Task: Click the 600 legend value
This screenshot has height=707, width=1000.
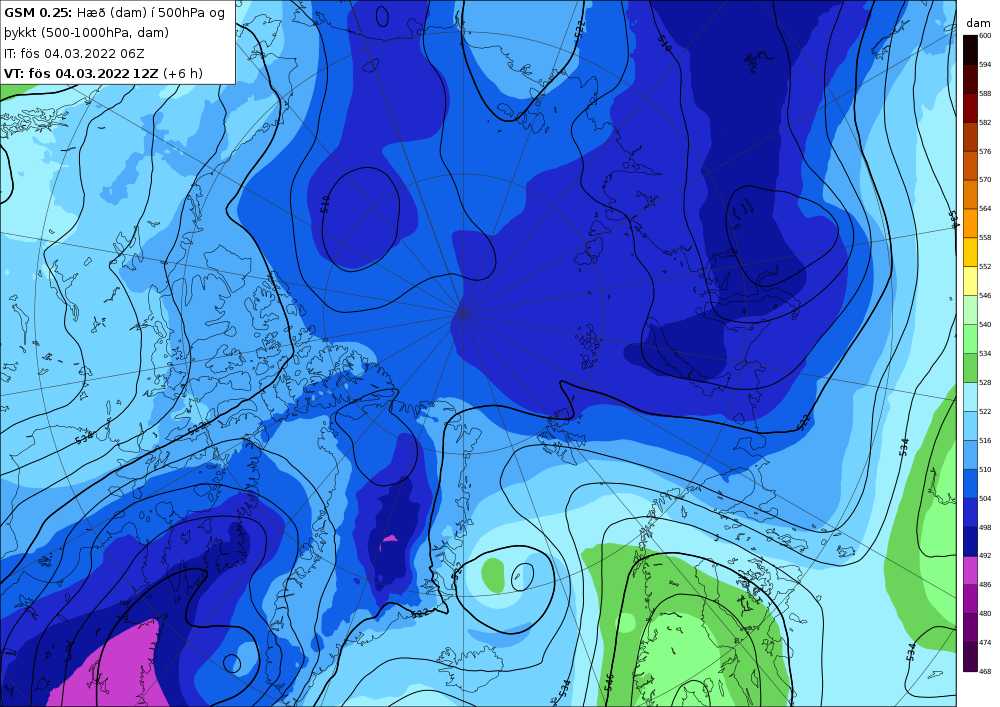Action: (x=985, y=36)
